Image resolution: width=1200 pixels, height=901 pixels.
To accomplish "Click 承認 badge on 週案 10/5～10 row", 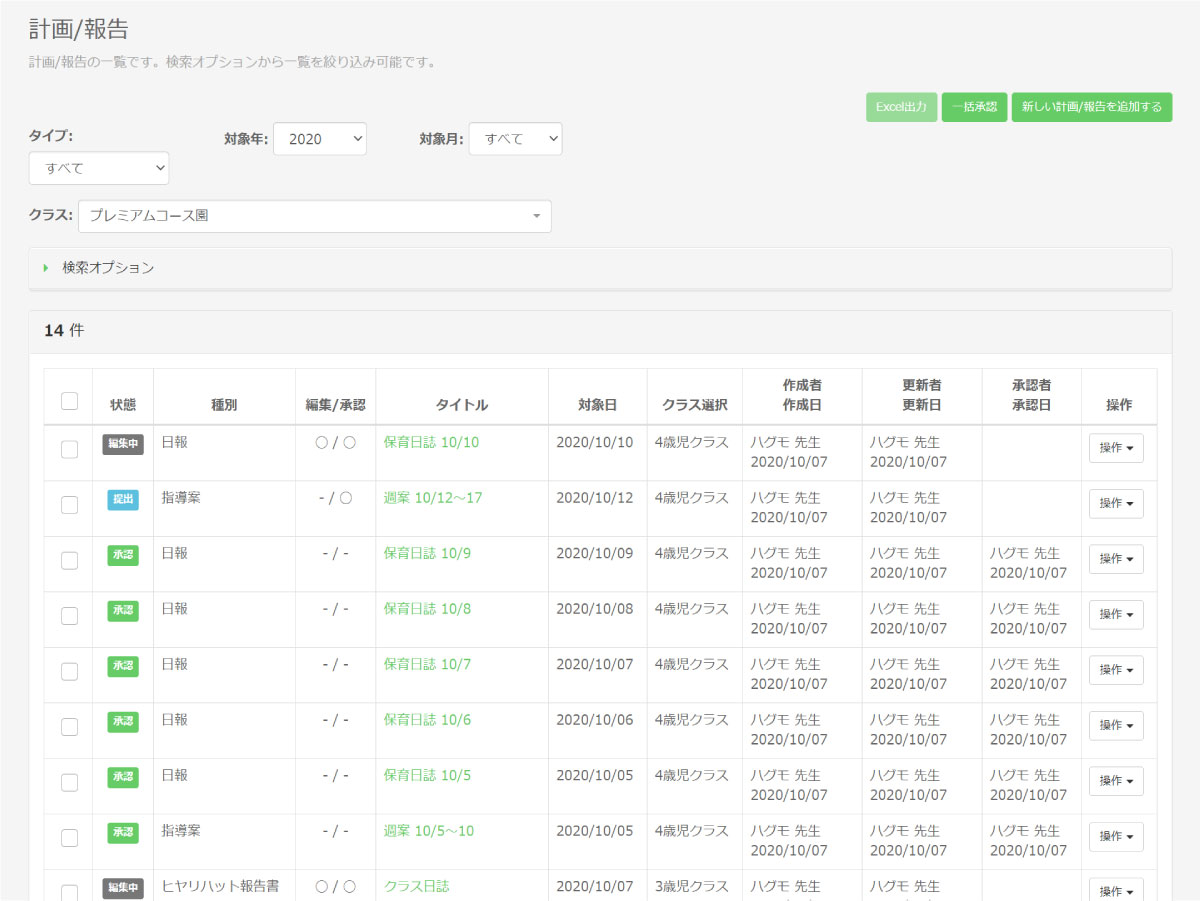I will (123, 833).
